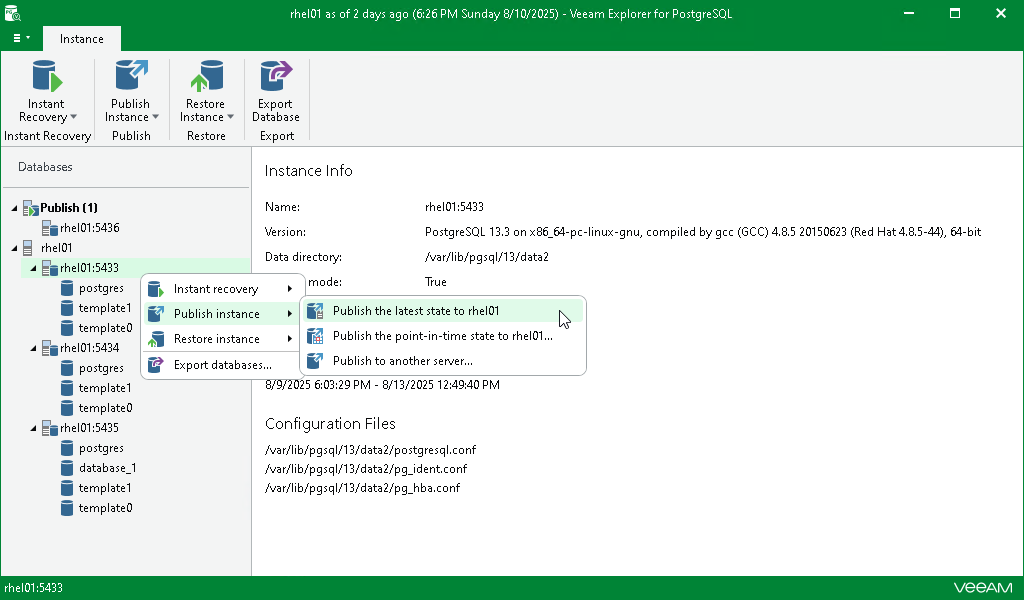Click the PostgreSQL 13.3 version text
Viewport: 1024px width, 600px height.
tap(703, 232)
